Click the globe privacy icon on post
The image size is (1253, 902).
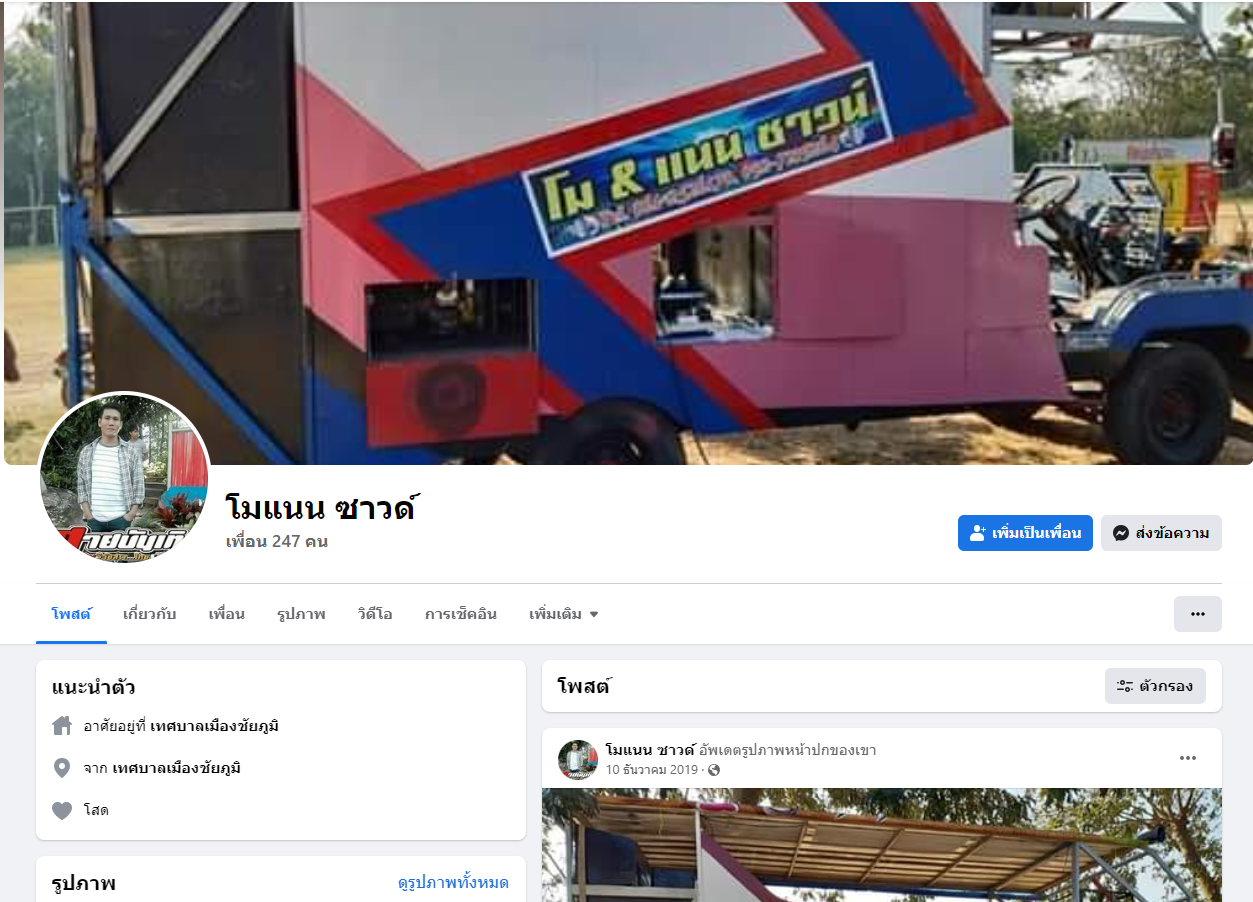(x=714, y=770)
